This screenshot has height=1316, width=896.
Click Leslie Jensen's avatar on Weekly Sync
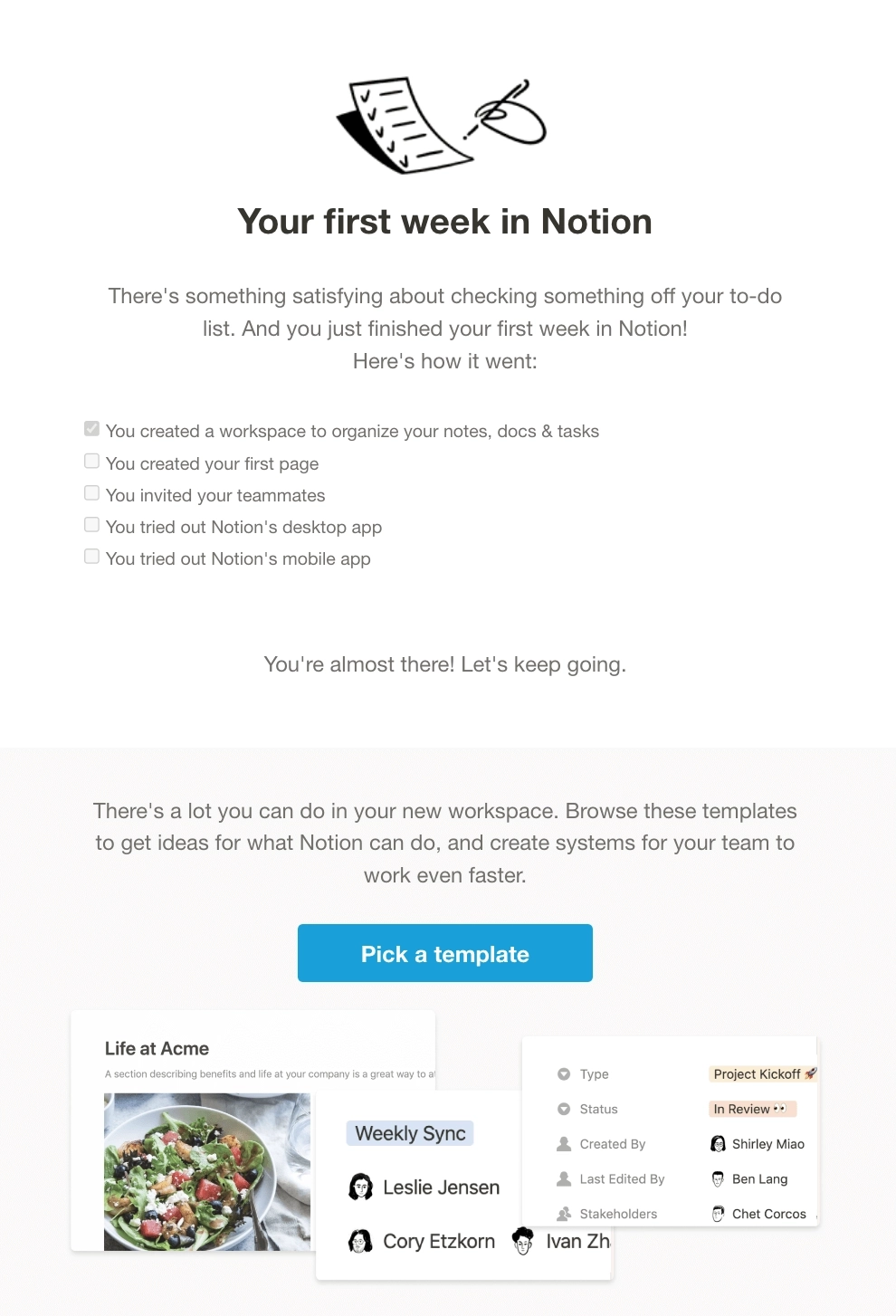(361, 1186)
